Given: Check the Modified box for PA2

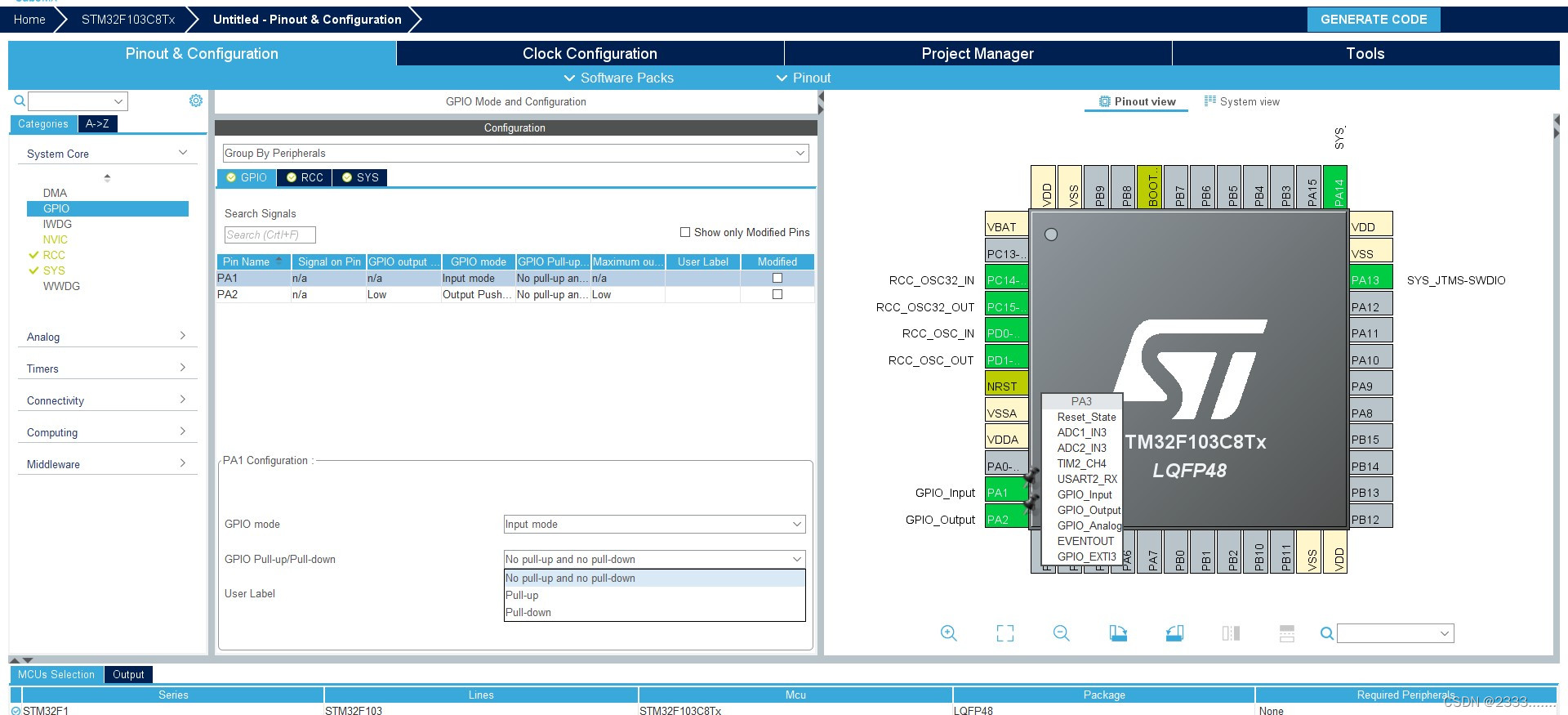Looking at the screenshot, I should point(777,294).
